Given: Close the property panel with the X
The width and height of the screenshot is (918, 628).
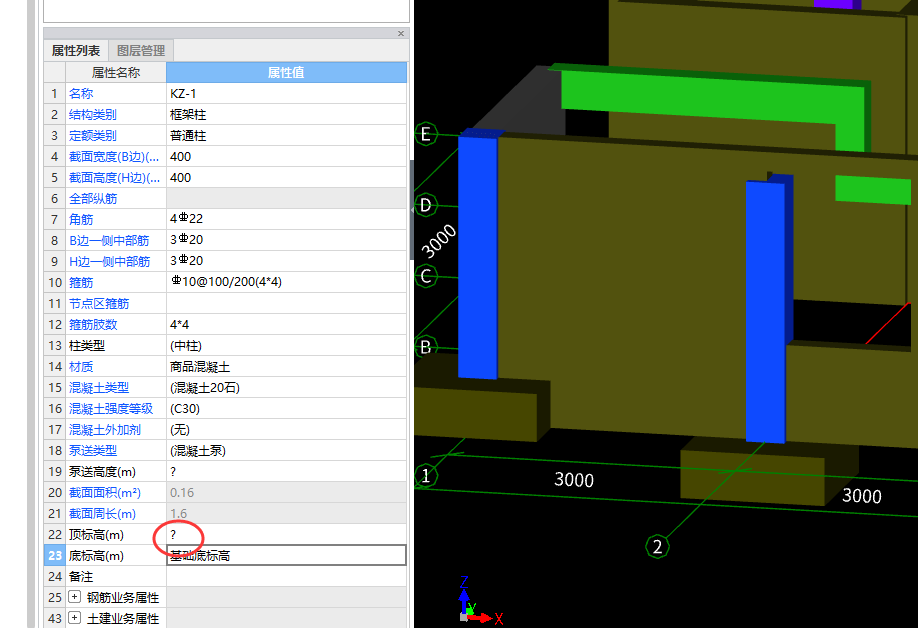Looking at the screenshot, I should tap(400, 33).
